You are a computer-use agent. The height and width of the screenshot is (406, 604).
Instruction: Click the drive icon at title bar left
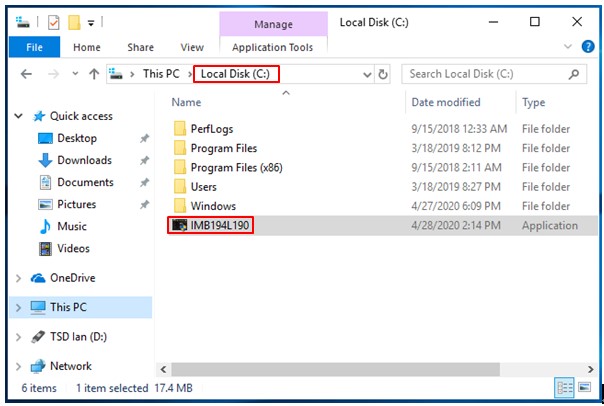(x=22, y=22)
